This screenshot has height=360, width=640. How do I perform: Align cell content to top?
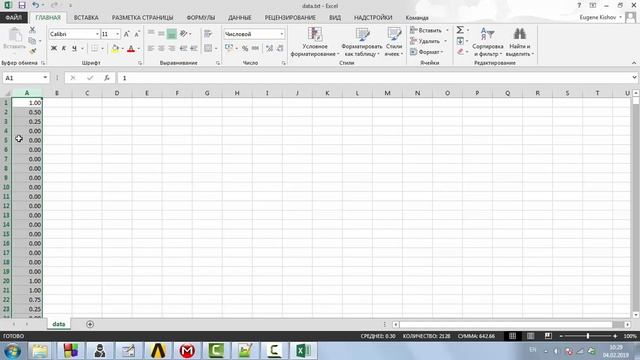coord(151,33)
